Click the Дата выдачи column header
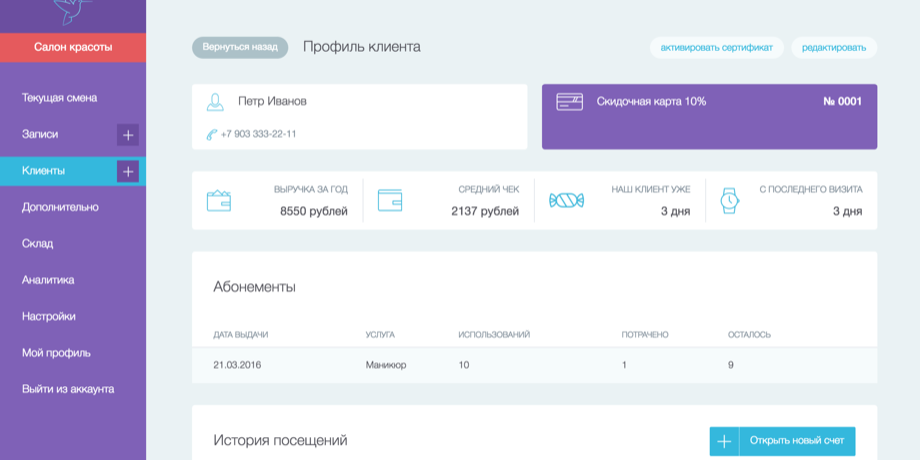Viewport: 920px width, 460px height. [241, 335]
